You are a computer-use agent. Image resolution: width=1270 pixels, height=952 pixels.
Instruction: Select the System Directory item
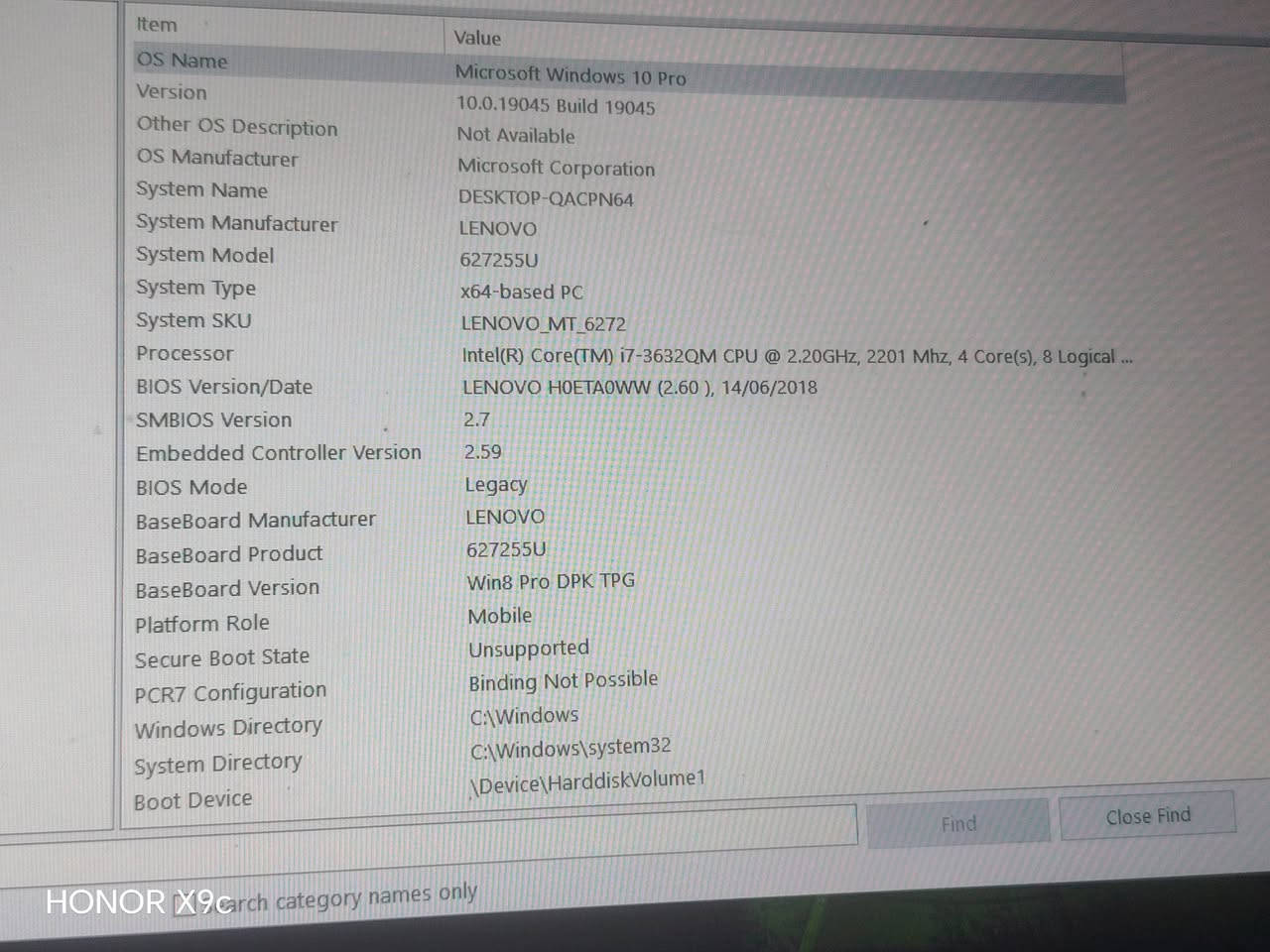point(218,764)
